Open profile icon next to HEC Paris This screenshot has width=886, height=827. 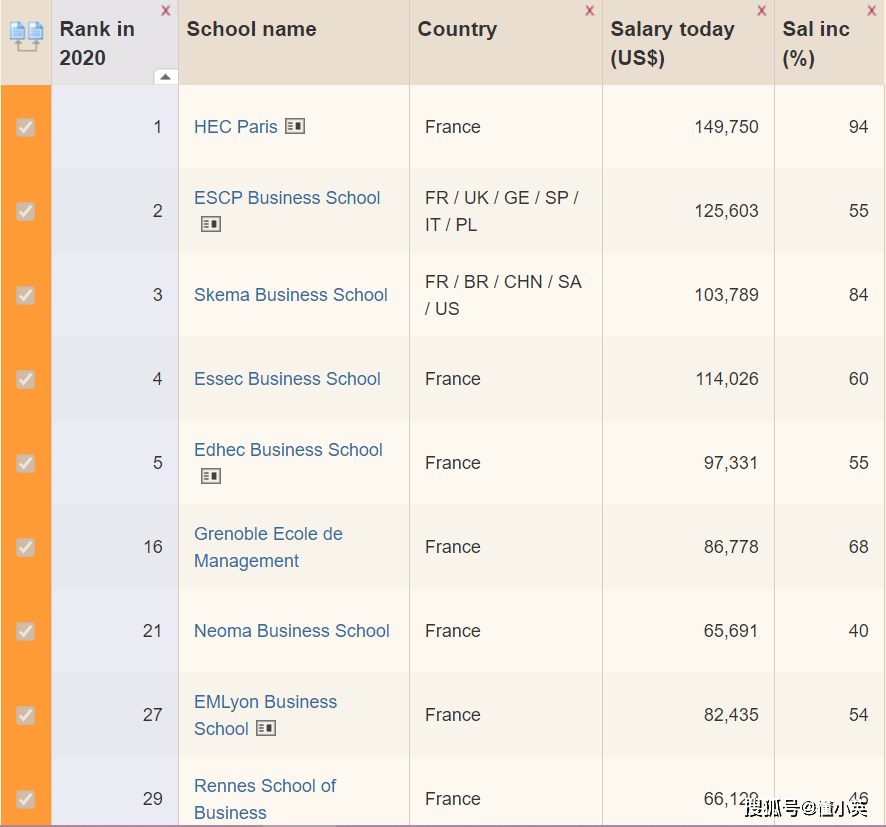click(x=294, y=126)
